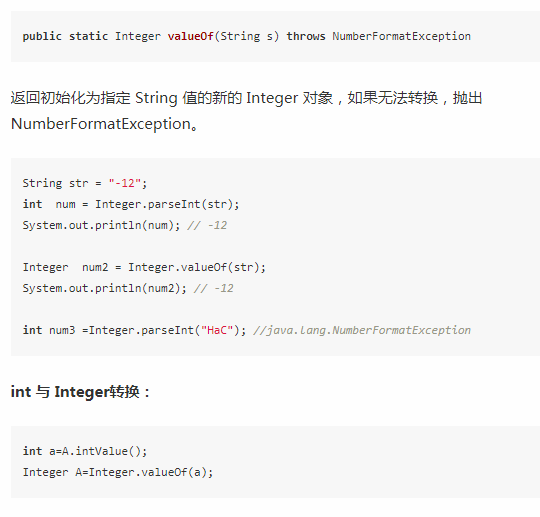540x517 pixels.
Task: Click the heading int 与 Integer转换
Action: (x=81, y=392)
